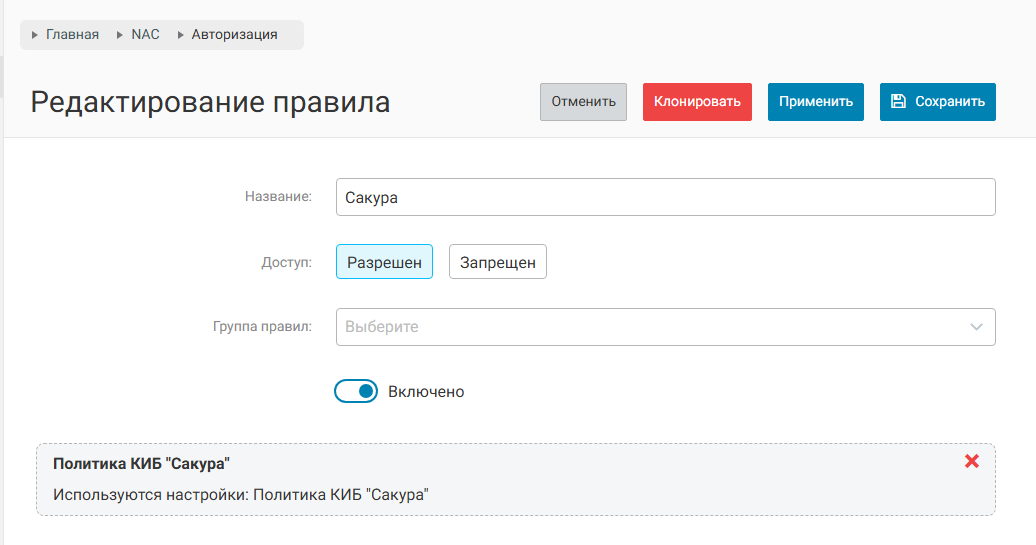Save the rule with Сохранить
Viewport: 1036px width, 545px height.
click(937, 102)
